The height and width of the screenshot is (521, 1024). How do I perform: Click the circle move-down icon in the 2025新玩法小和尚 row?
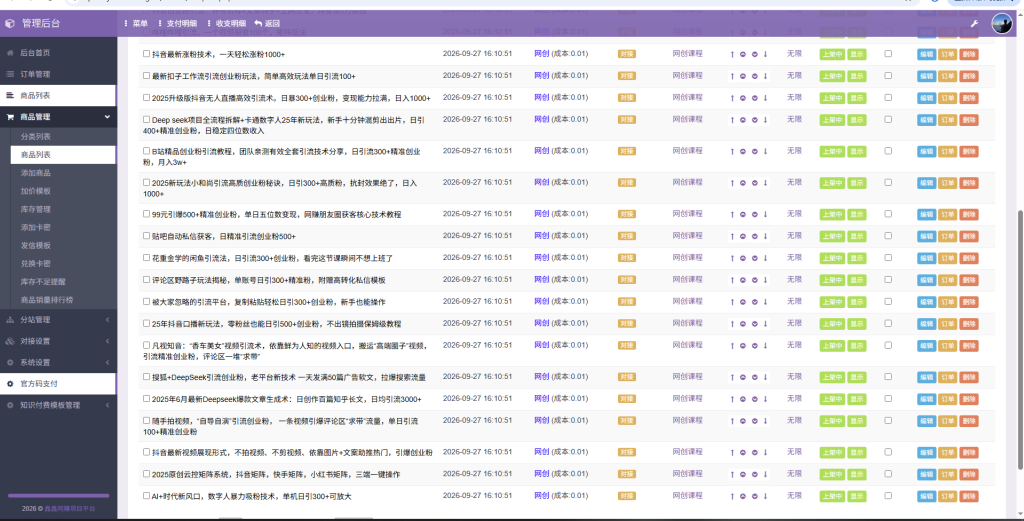coord(754,183)
